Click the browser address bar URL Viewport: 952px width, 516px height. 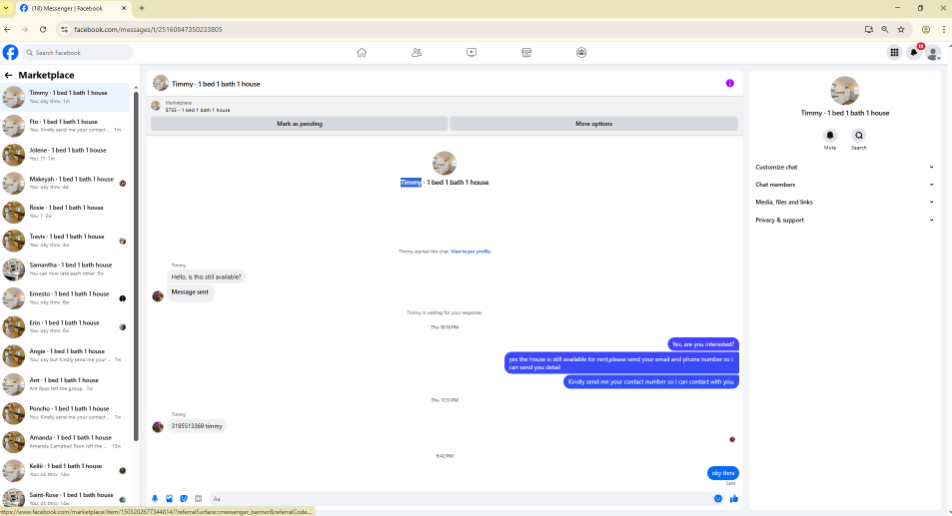pyautogui.click(x=148, y=29)
